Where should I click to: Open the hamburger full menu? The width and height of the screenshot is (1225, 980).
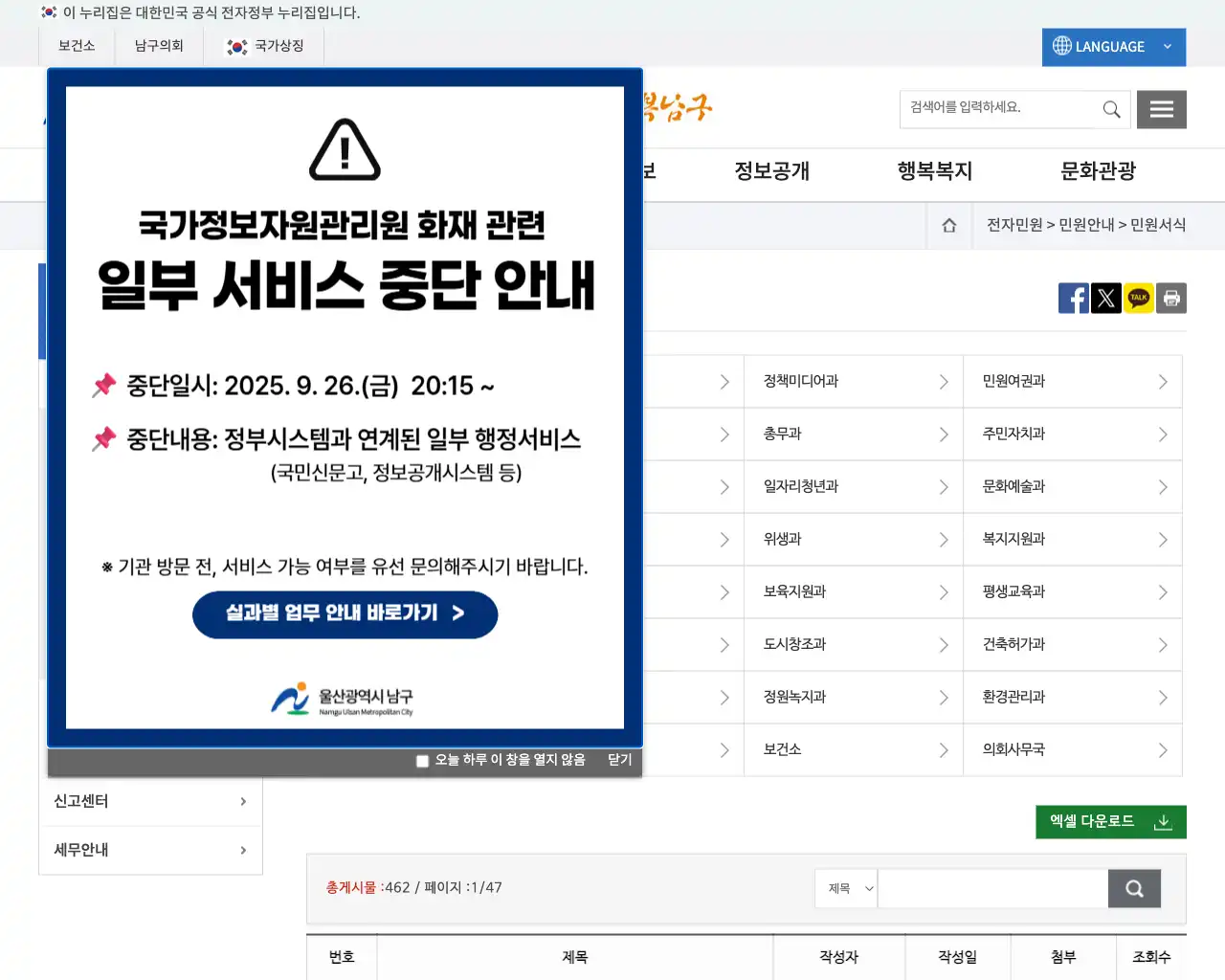[x=1162, y=109]
